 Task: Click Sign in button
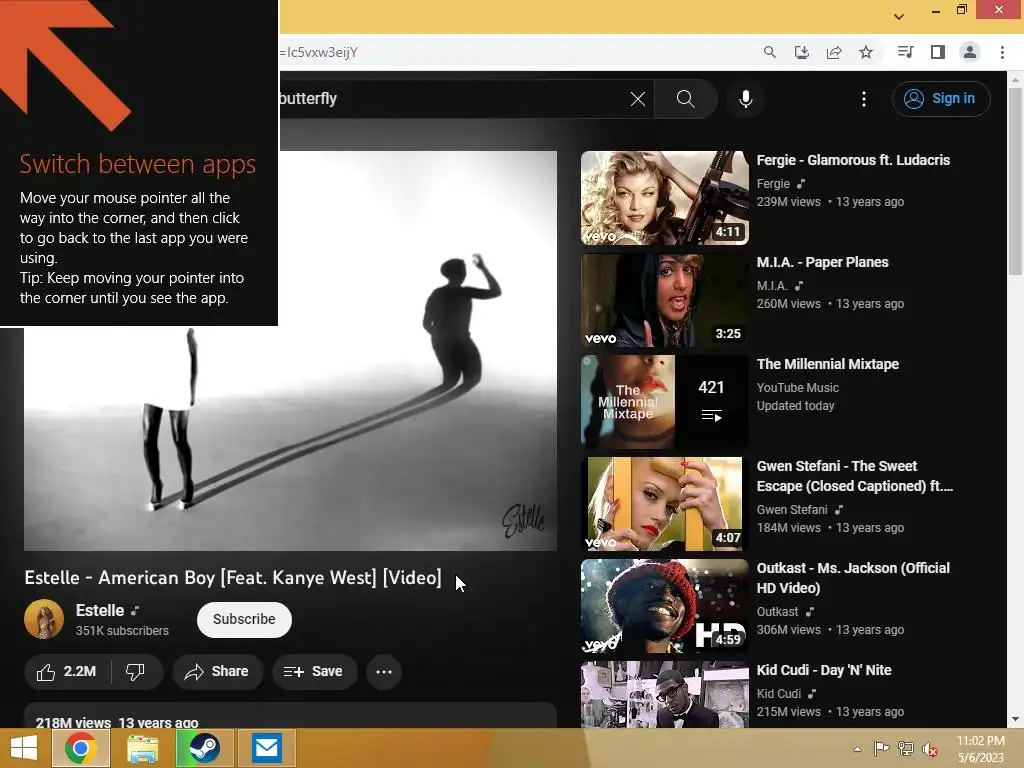coord(940,99)
